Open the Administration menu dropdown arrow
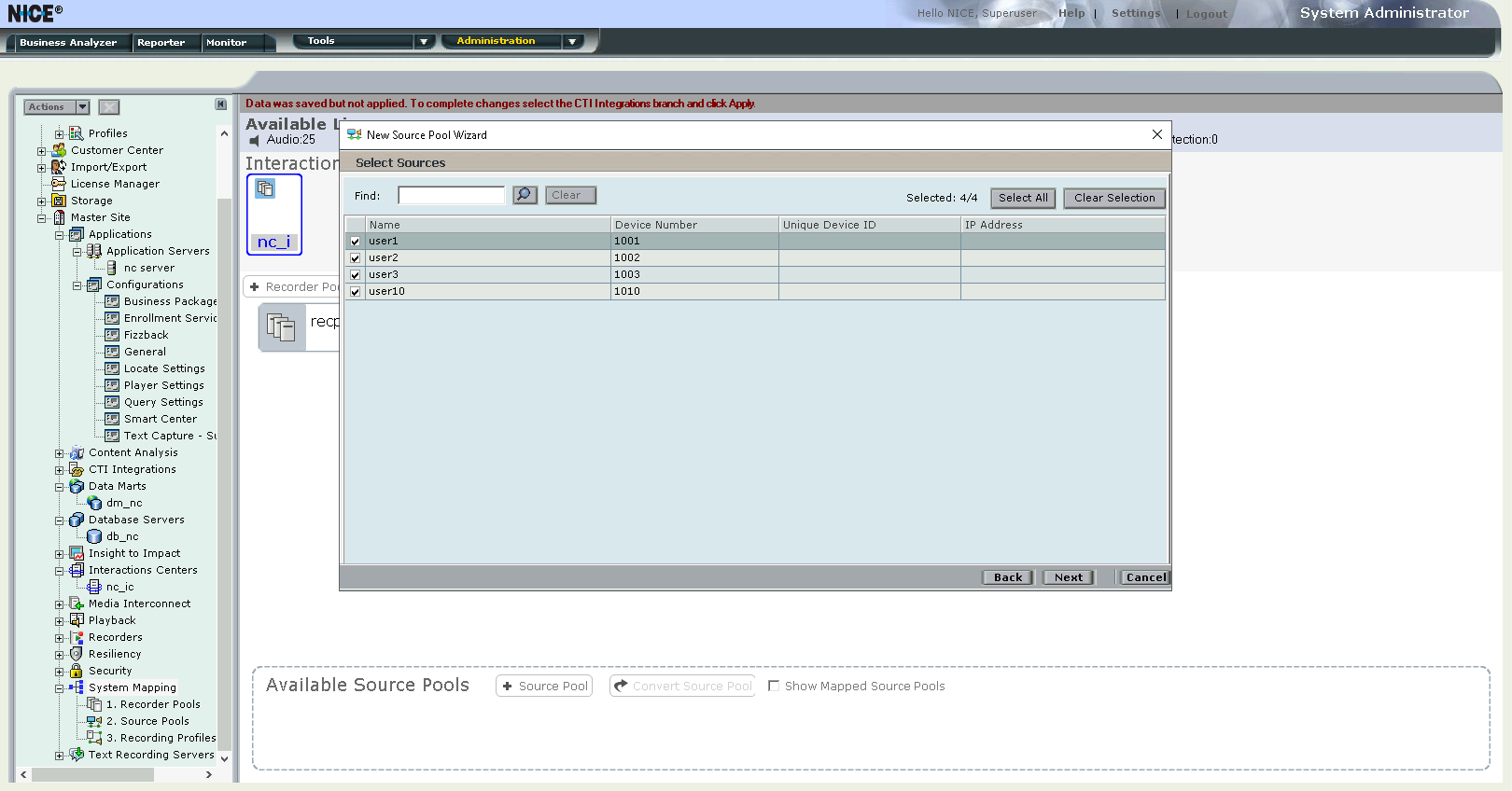This screenshot has width=1512, height=791. point(572,42)
